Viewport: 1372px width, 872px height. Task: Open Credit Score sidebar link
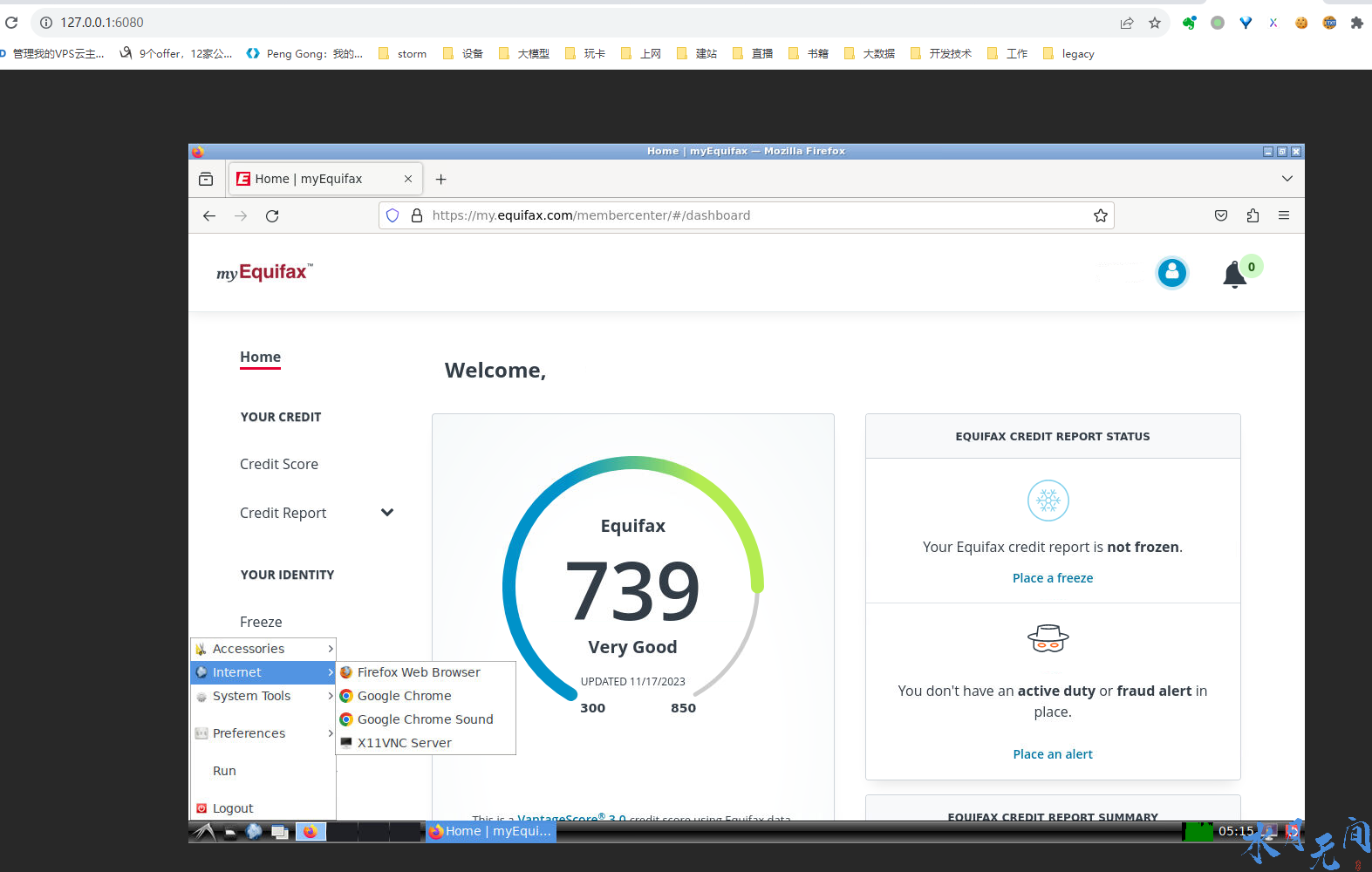[279, 464]
